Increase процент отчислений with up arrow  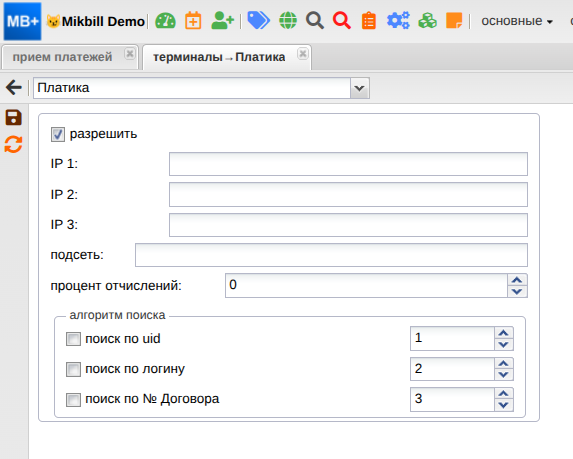pos(517,280)
